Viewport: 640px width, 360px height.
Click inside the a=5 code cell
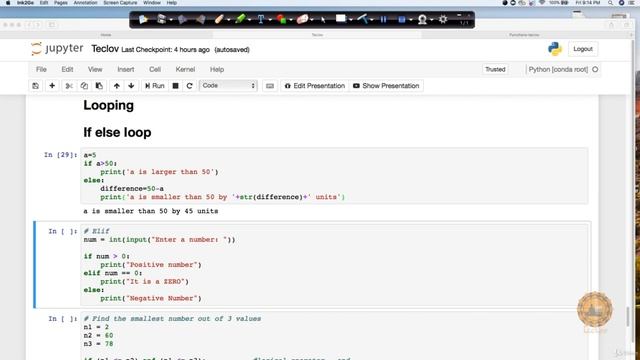coord(334,176)
